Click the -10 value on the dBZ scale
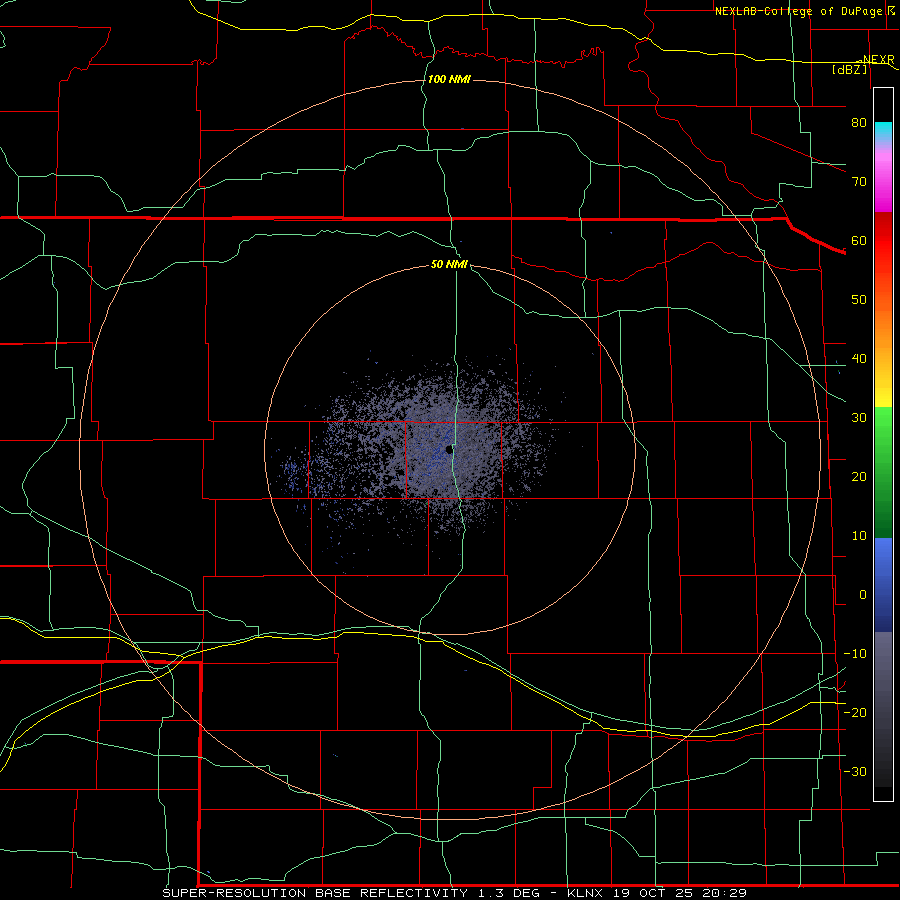900x900 pixels. click(x=855, y=653)
